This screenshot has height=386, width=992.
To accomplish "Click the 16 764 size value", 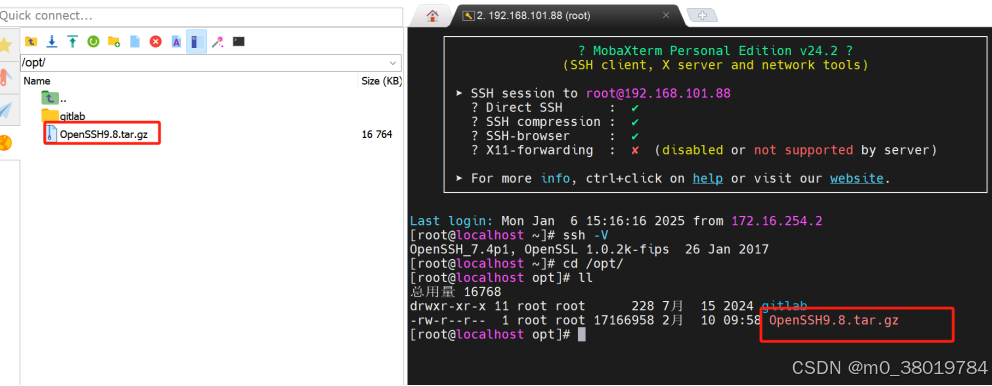I will (x=377, y=134).
